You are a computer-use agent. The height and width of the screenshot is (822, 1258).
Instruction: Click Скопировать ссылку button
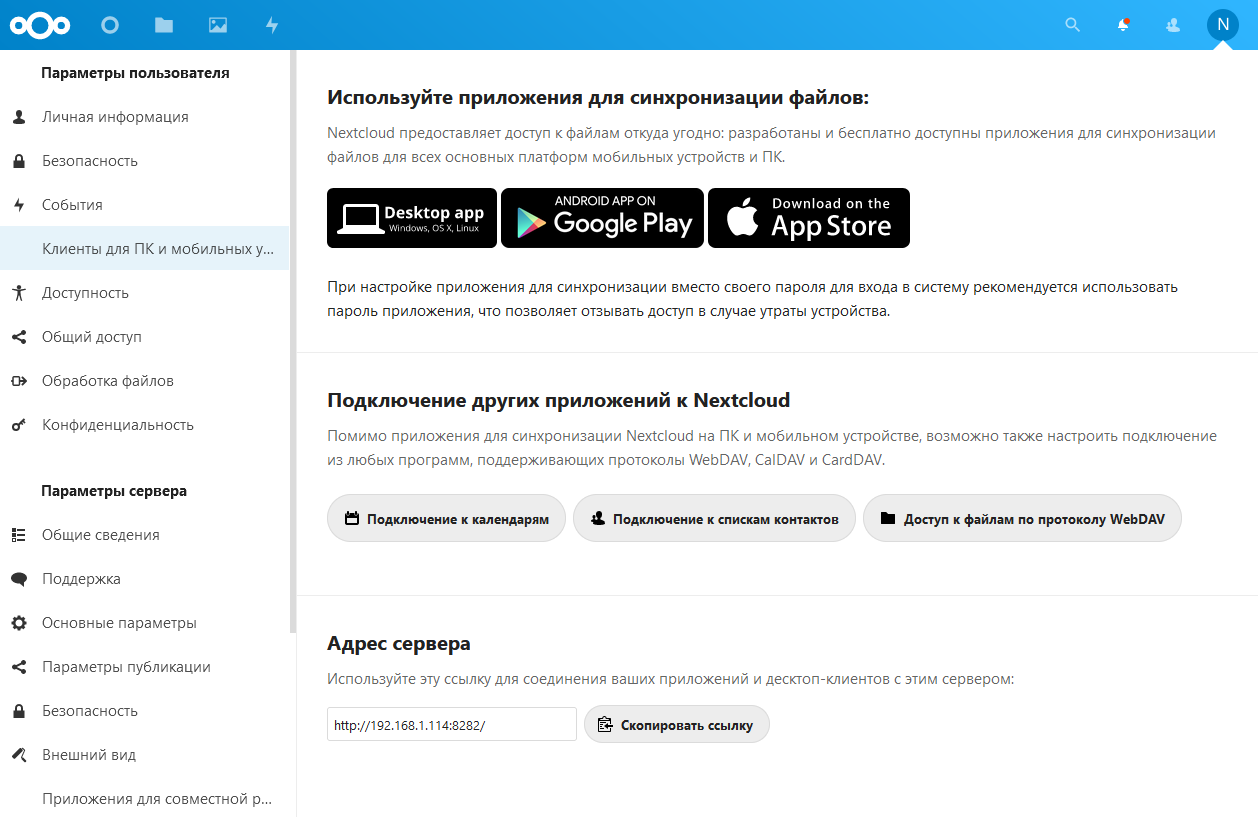point(677,724)
